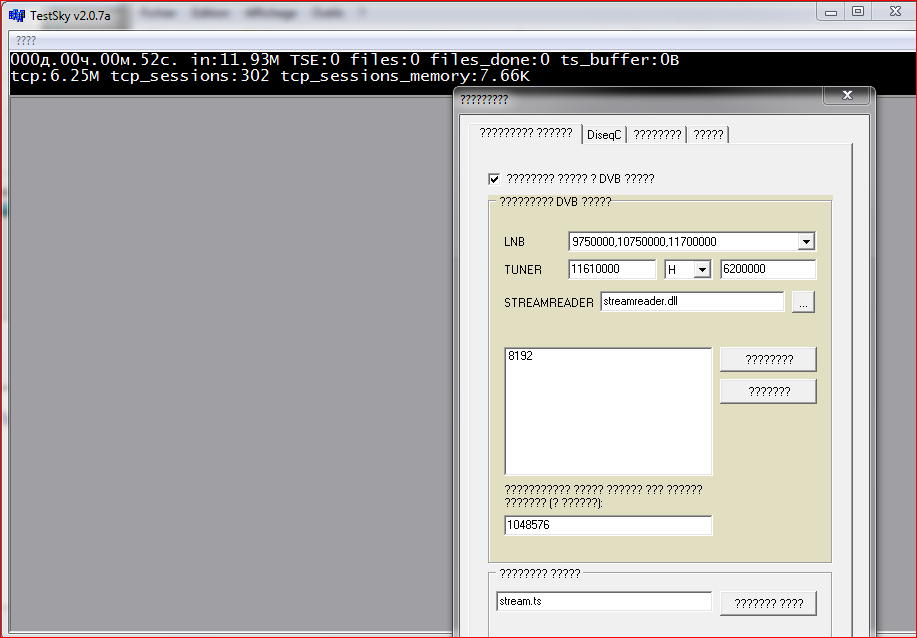
Task: Open the last tab in the dialog
Action: (708, 135)
